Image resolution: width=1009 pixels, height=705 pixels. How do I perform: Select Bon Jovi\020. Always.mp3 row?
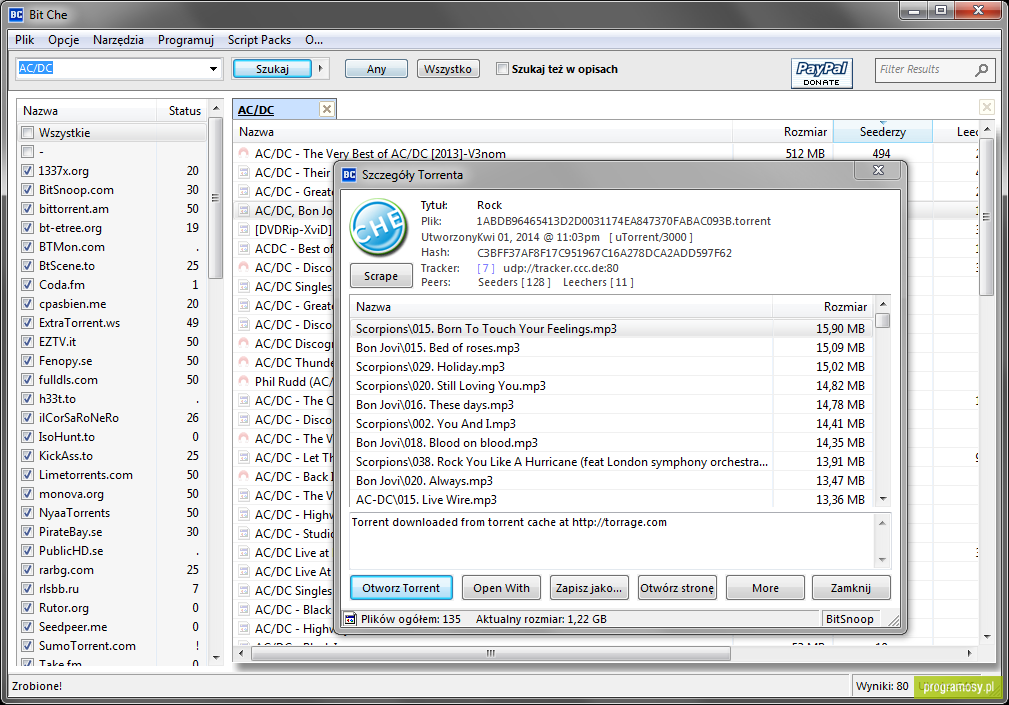point(561,481)
